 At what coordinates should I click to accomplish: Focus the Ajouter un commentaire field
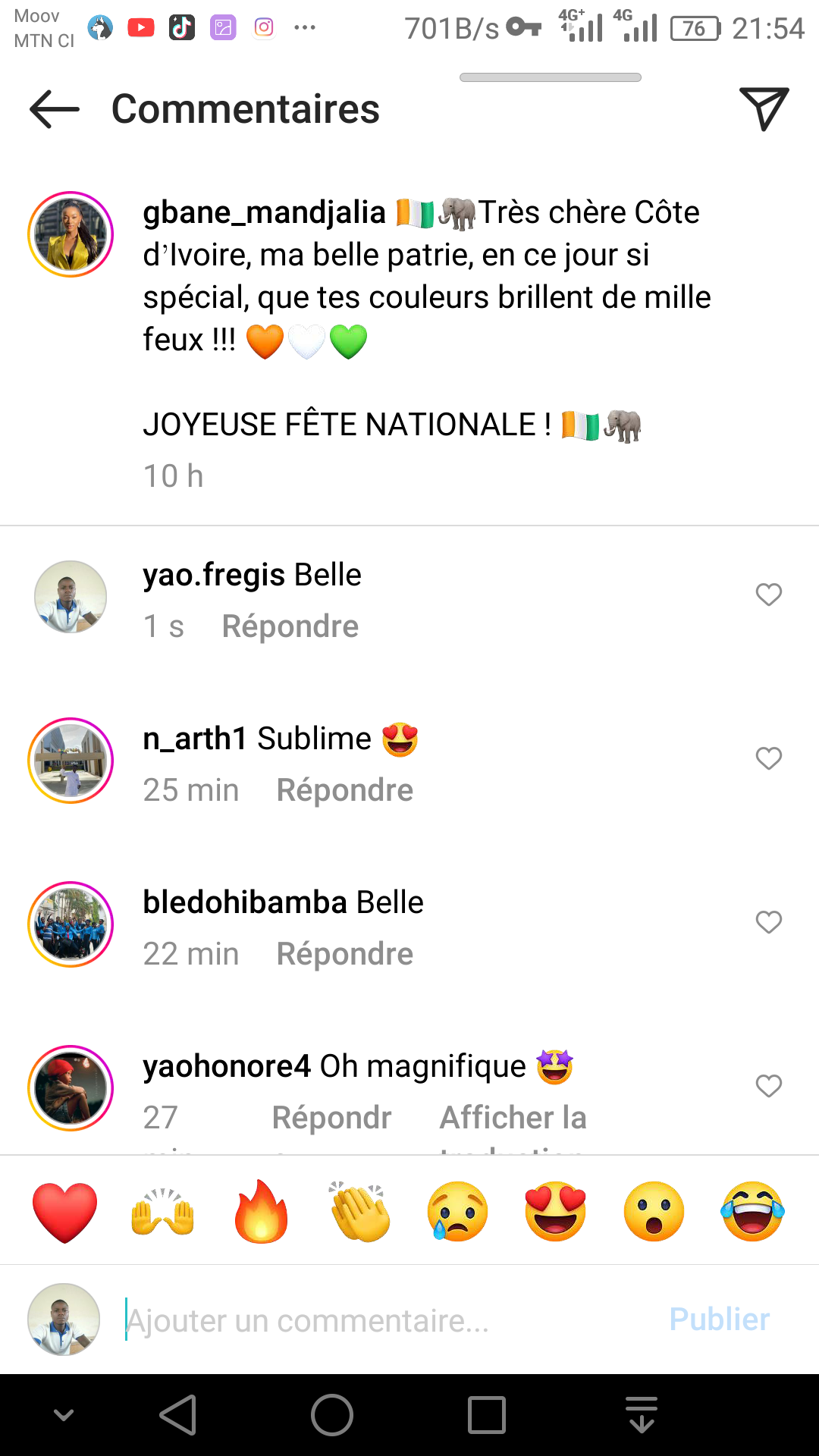click(x=379, y=1320)
